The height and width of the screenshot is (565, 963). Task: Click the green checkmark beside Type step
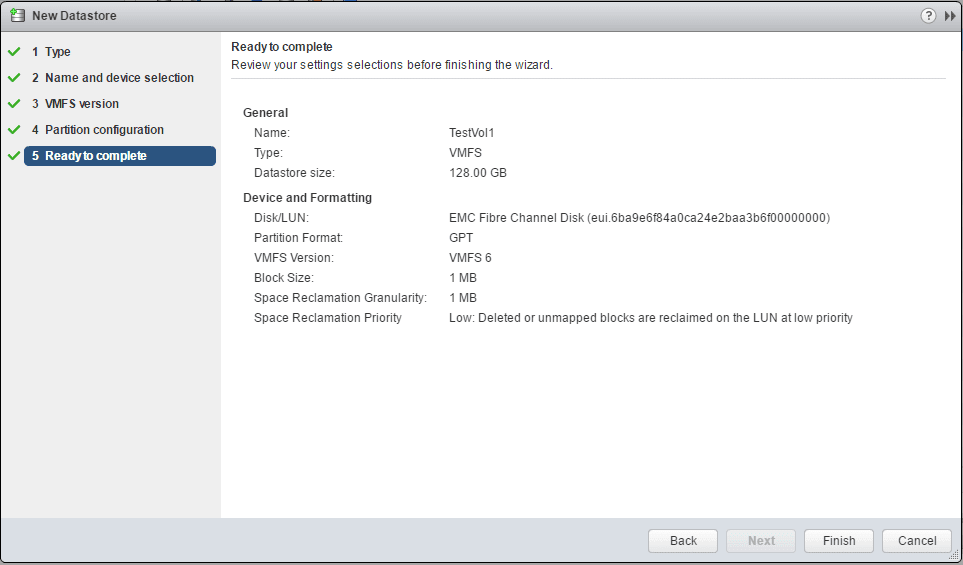pos(14,52)
